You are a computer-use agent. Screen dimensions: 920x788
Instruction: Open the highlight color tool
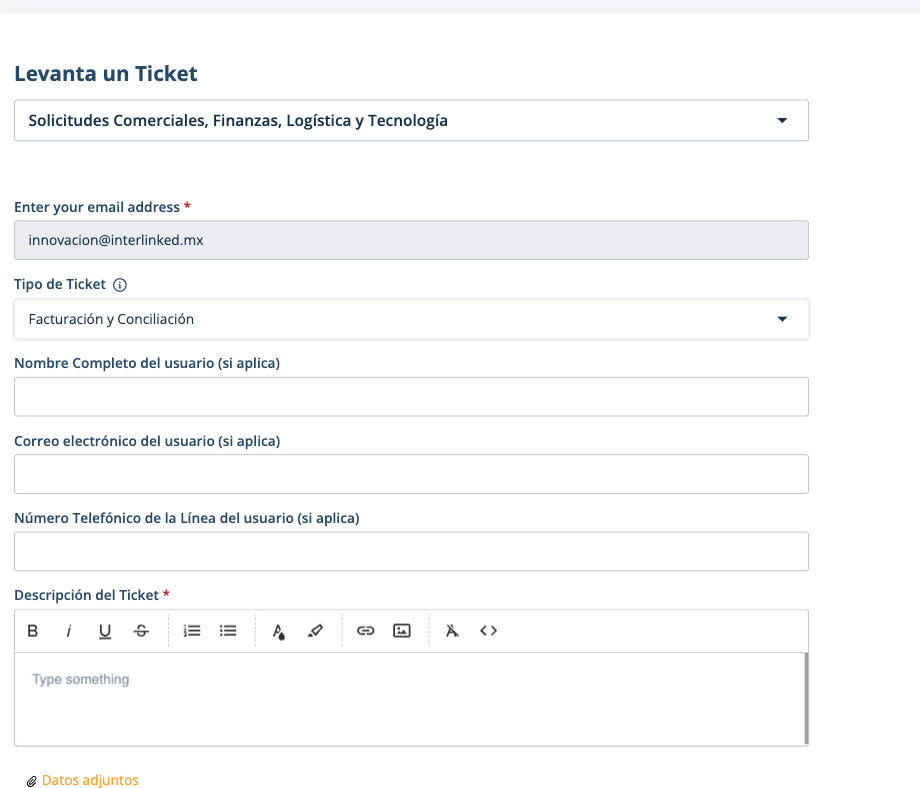pyautogui.click(x=315, y=631)
